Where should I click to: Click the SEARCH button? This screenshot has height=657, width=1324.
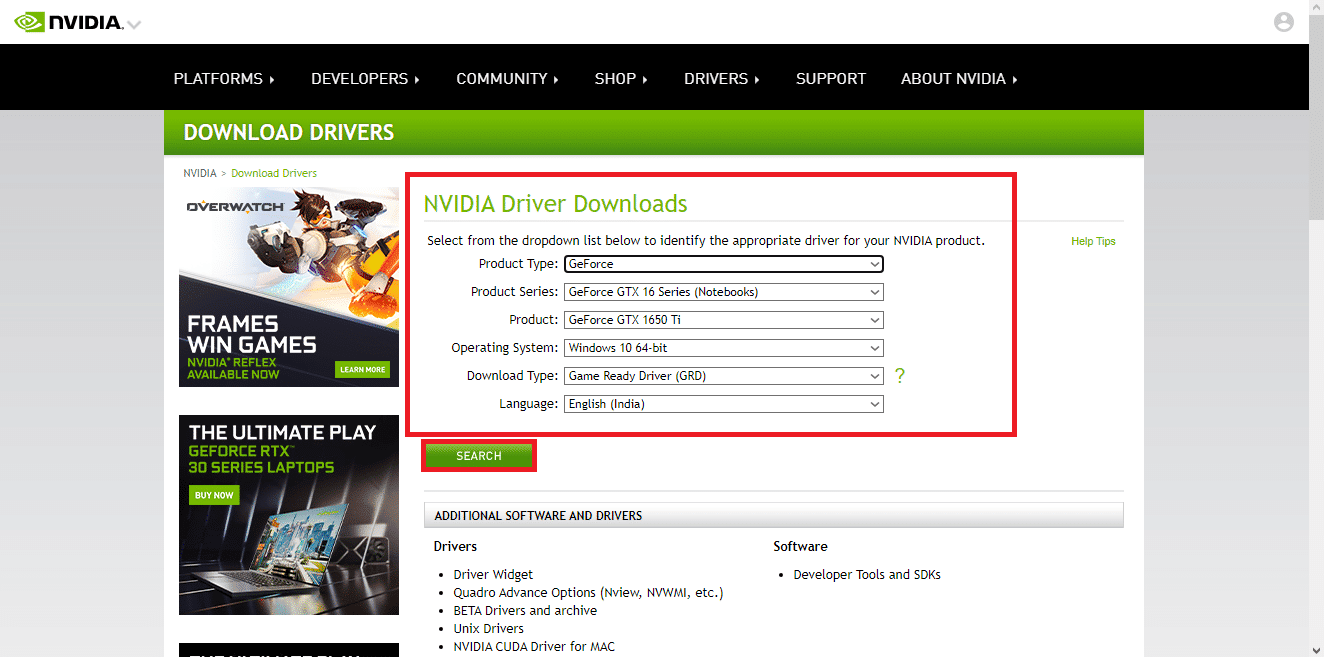point(479,455)
